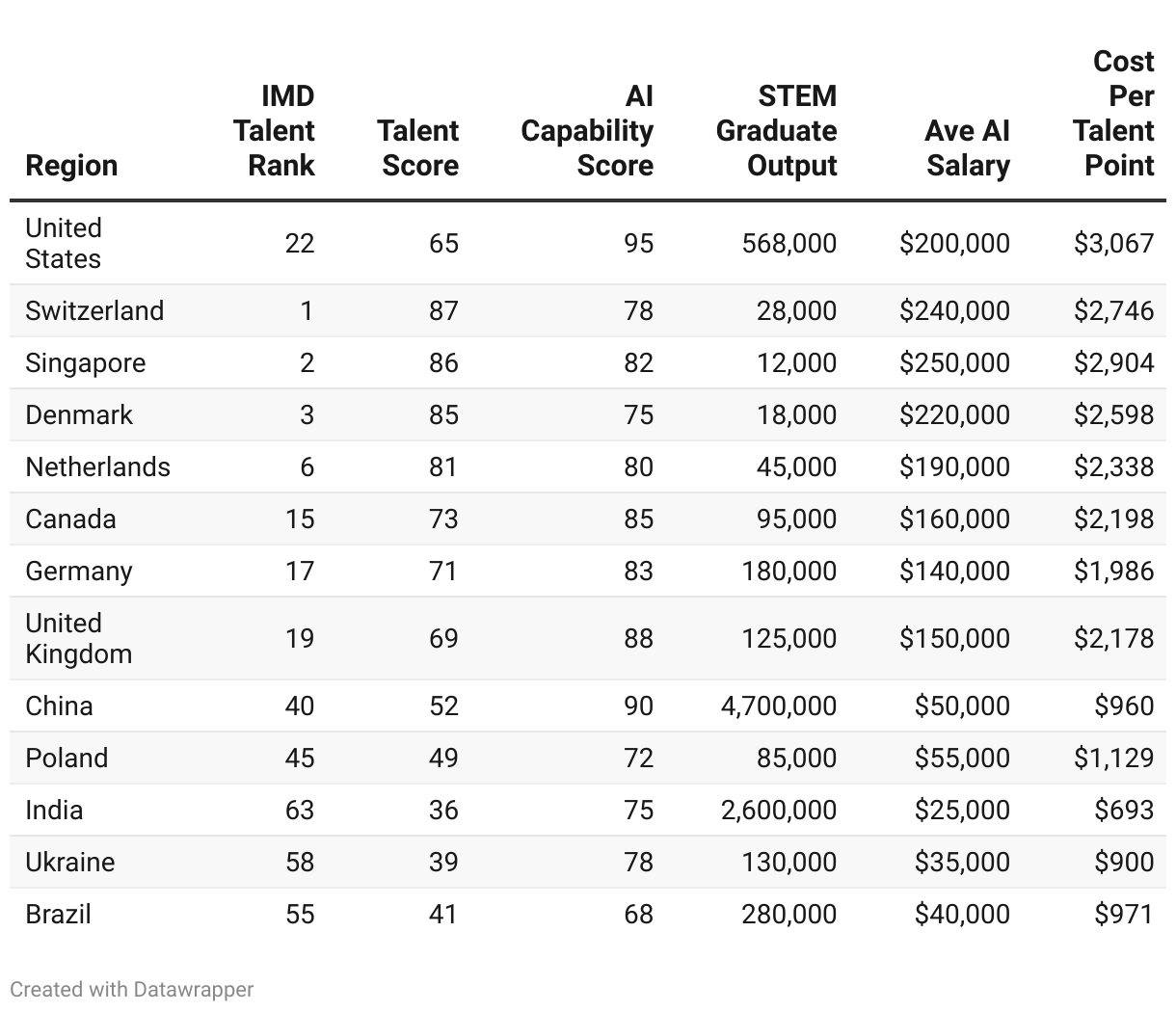The width and height of the screenshot is (1176, 1012).
Task: Select the AI Capability Score header
Action: [587, 131]
